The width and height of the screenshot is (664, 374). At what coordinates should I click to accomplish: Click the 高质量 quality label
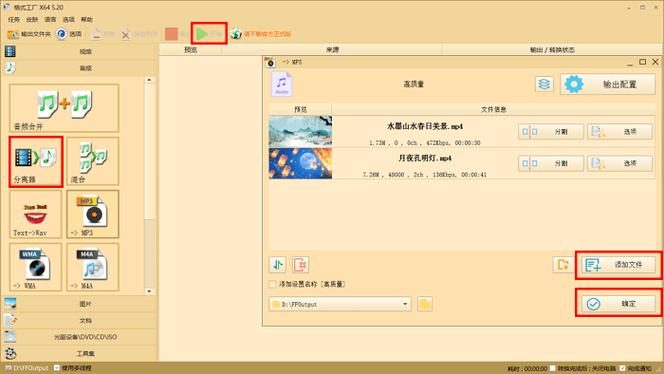pyautogui.click(x=414, y=84)
